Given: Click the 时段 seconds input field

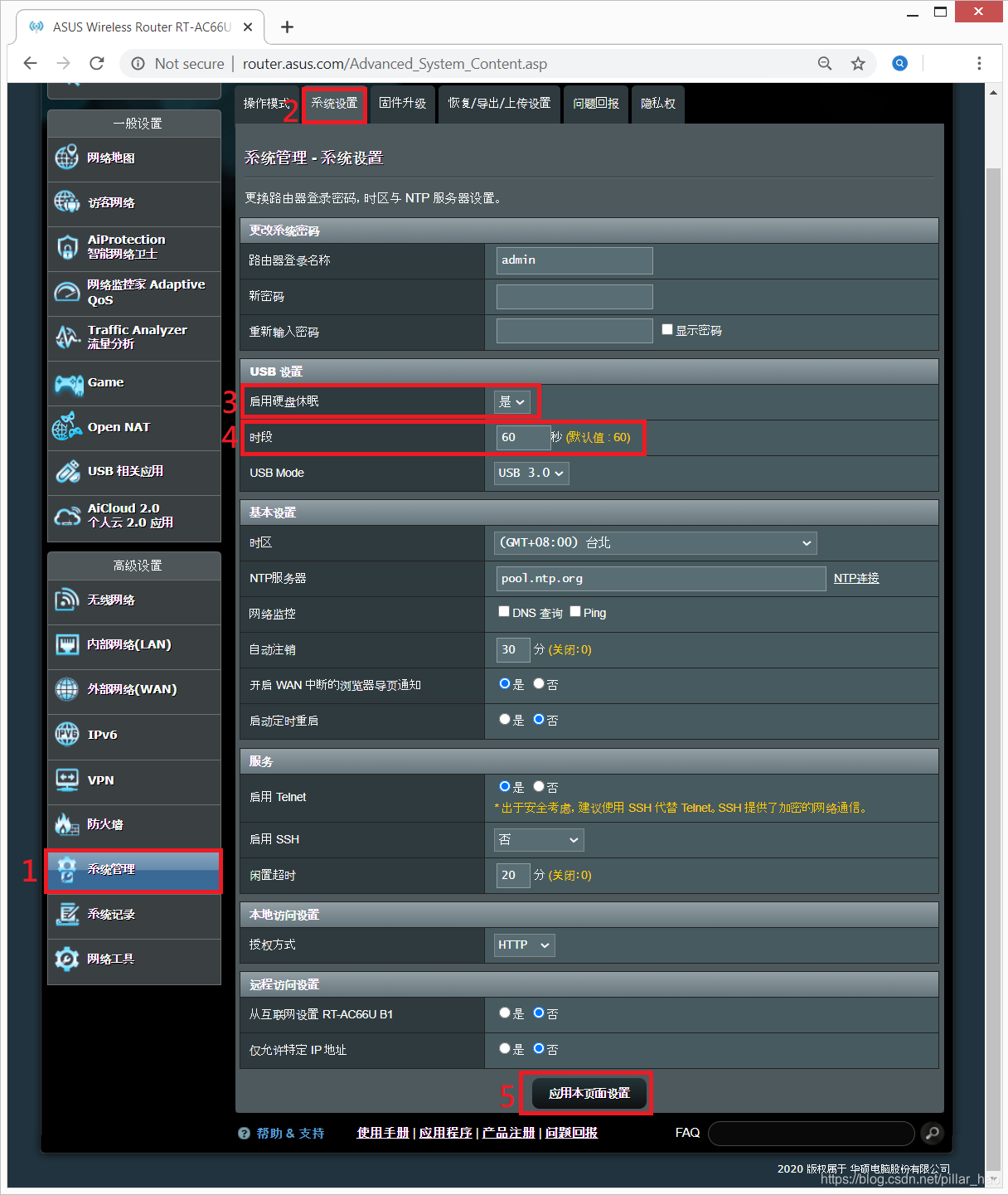Looking at the screenshot, I should click(523, 438).
